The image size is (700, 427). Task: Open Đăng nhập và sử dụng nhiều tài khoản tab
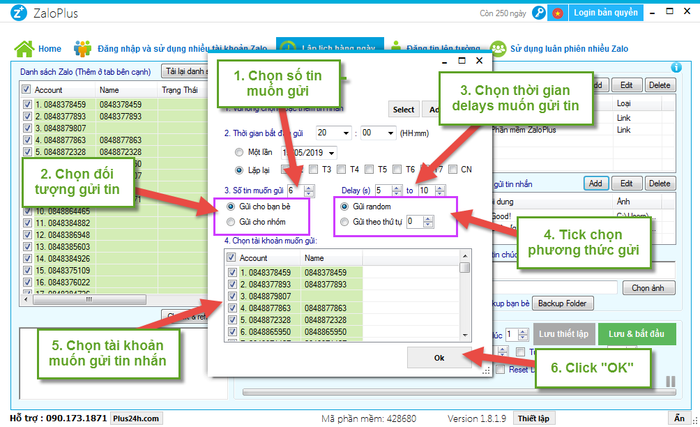pyautogui.click(x=182, y=49)
